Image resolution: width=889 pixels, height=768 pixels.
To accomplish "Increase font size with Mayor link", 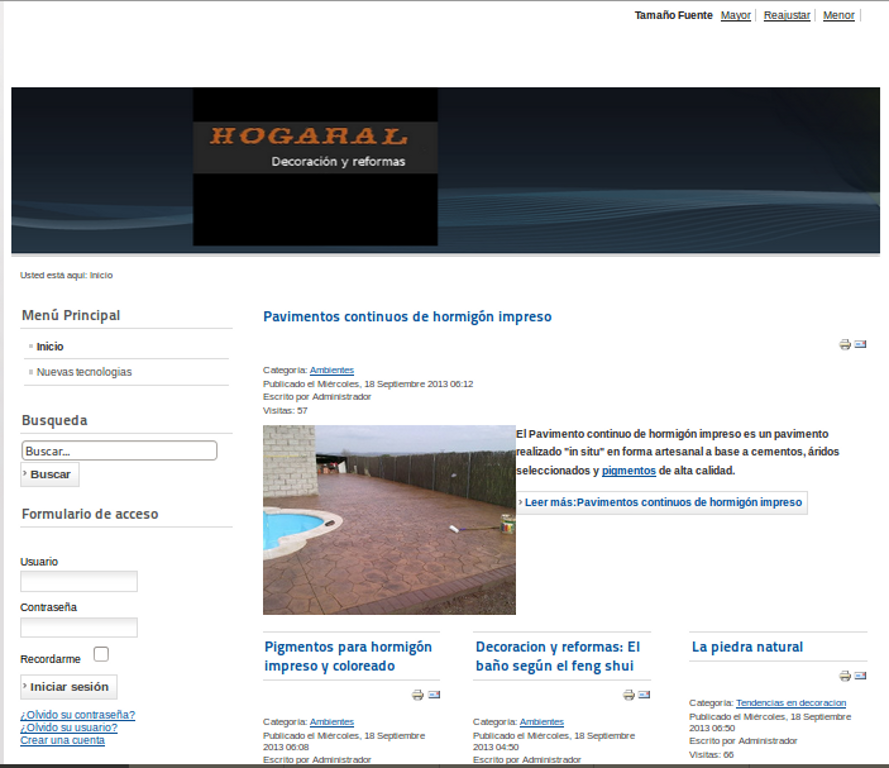I will tap(735, 15).
